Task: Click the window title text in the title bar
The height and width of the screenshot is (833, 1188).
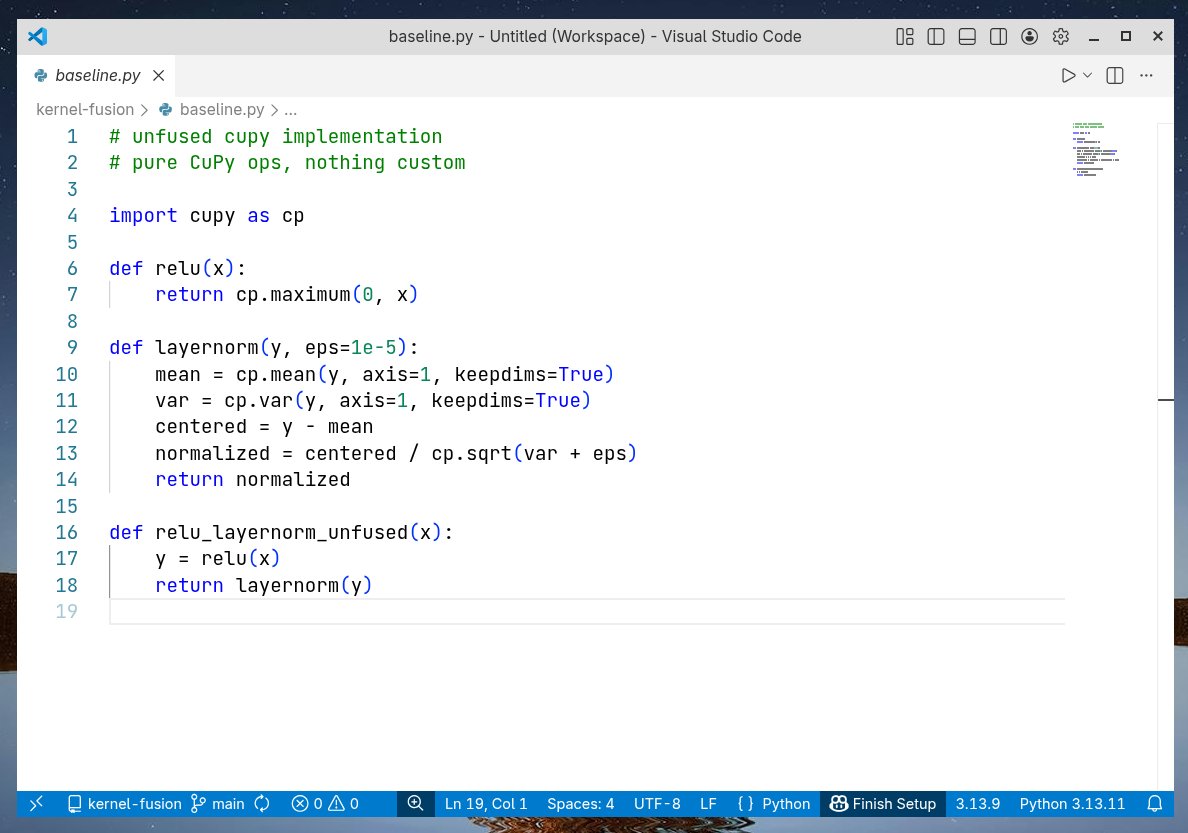Action: pyautogui.click(x=595, y=36)
